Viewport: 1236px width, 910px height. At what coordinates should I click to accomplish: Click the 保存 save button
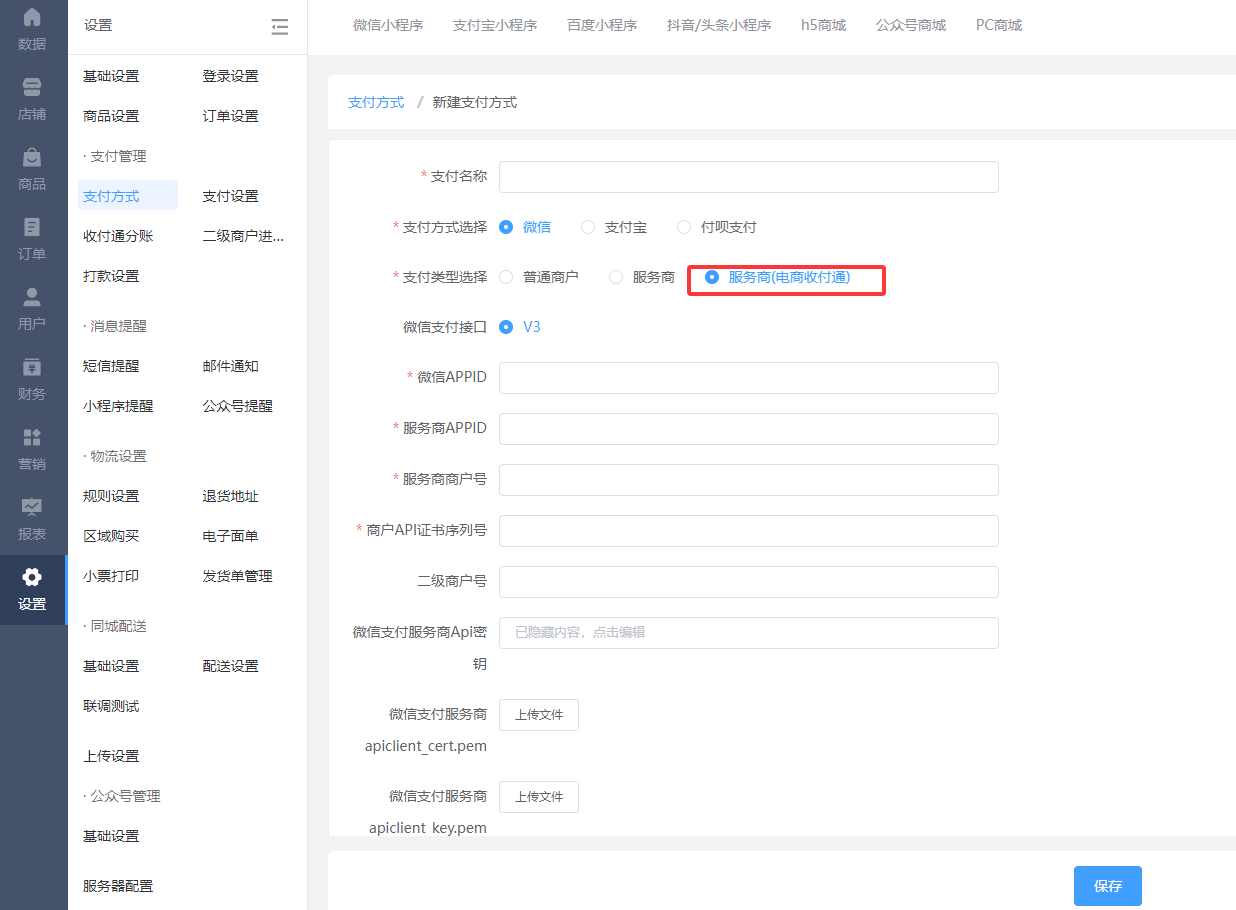tap(1108, 886)
